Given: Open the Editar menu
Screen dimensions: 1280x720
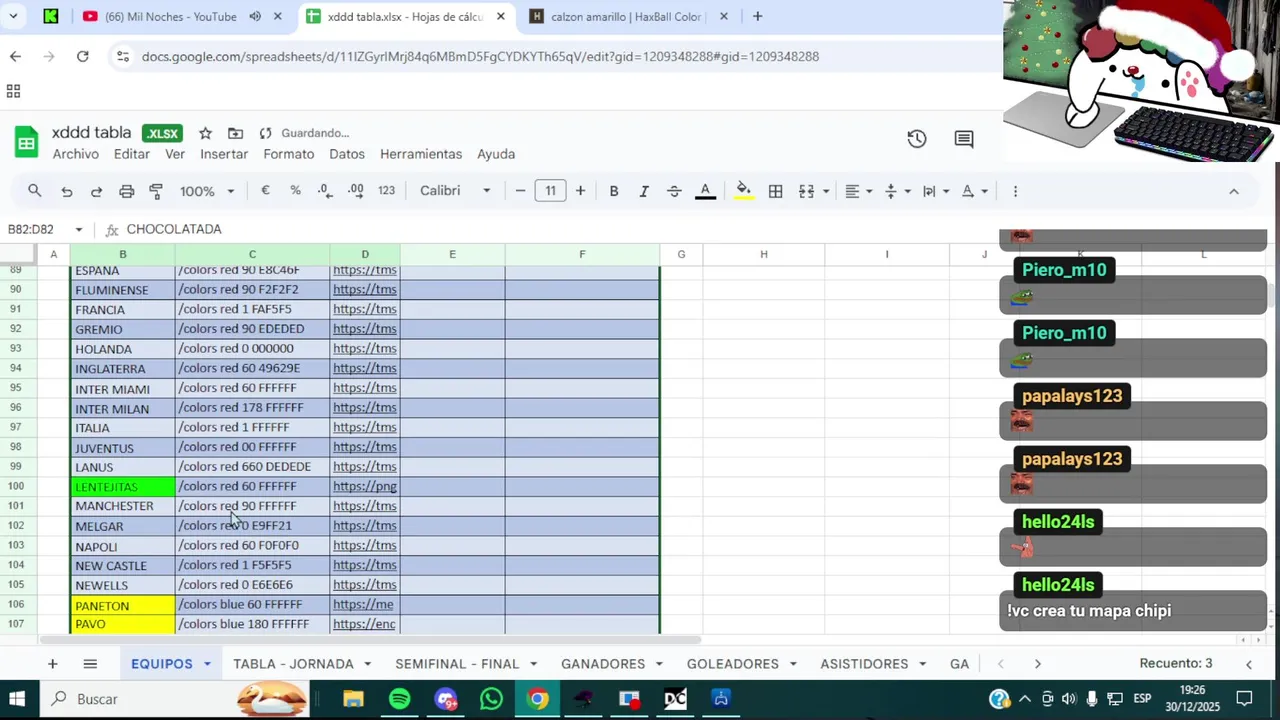Looking at the screenshot, I should [131, 154].
